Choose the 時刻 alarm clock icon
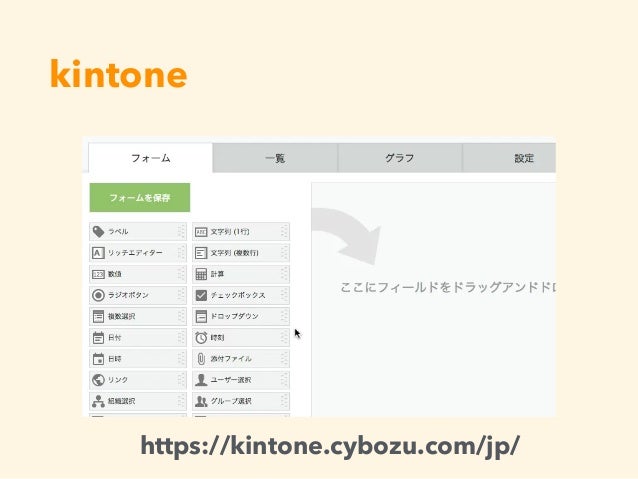Viewport: 638px width, 479px height. click(201, 337)
